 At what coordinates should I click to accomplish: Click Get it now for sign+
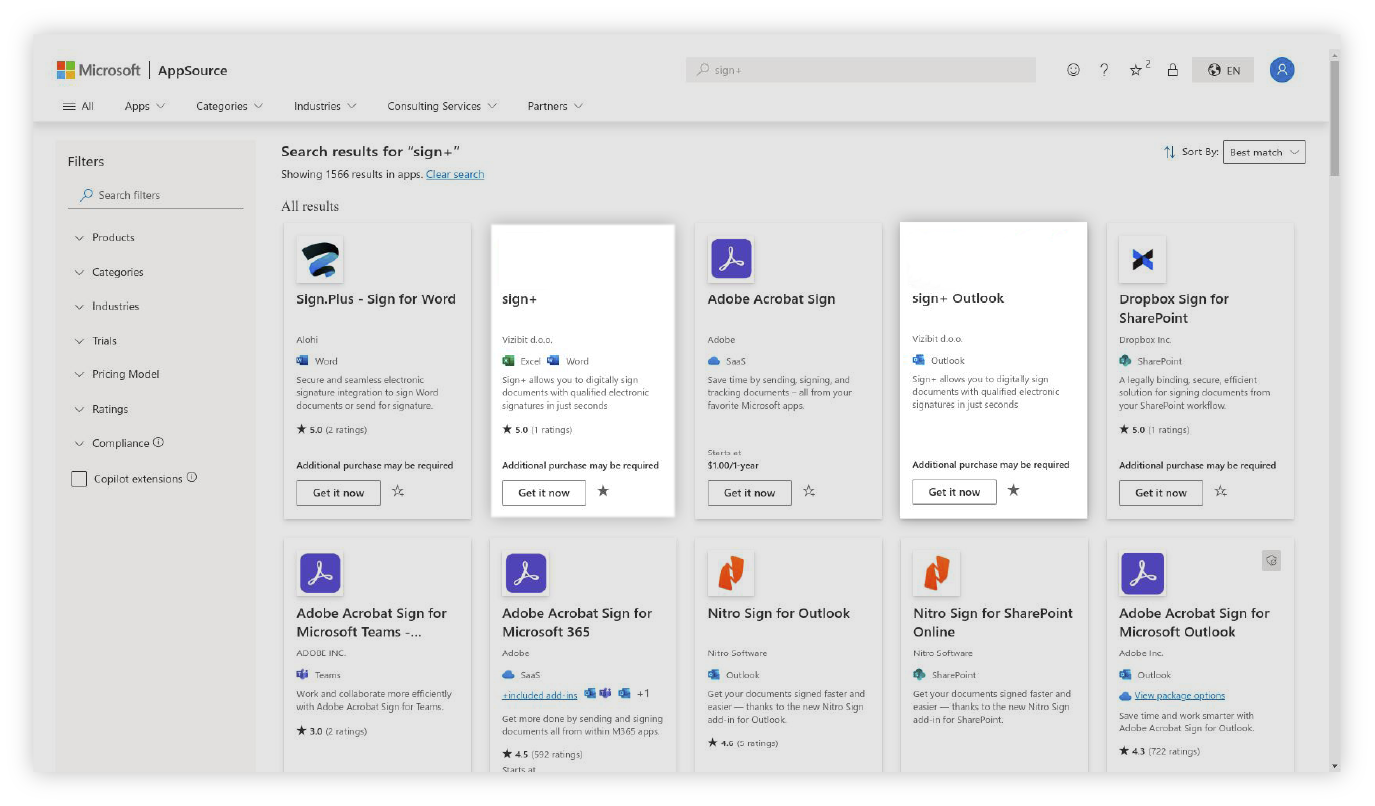(x=543, y=493)
